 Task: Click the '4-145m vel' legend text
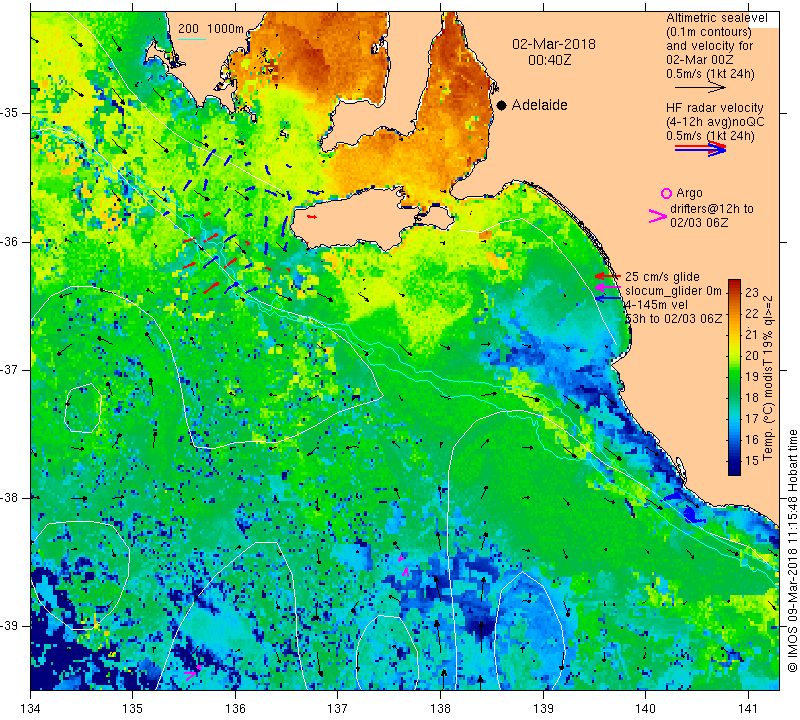click(x=656, y=305)
